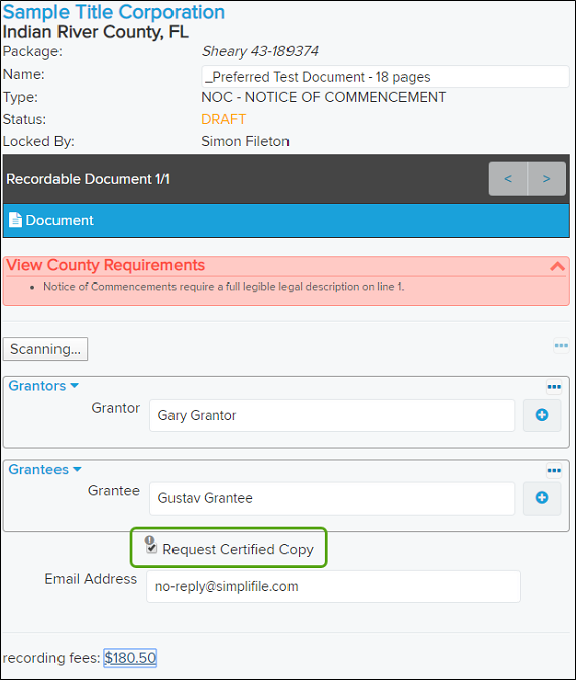Add another grantee with plus icon
The width and height of the screenshot is (576, 680).
click(x=542, y=498)
